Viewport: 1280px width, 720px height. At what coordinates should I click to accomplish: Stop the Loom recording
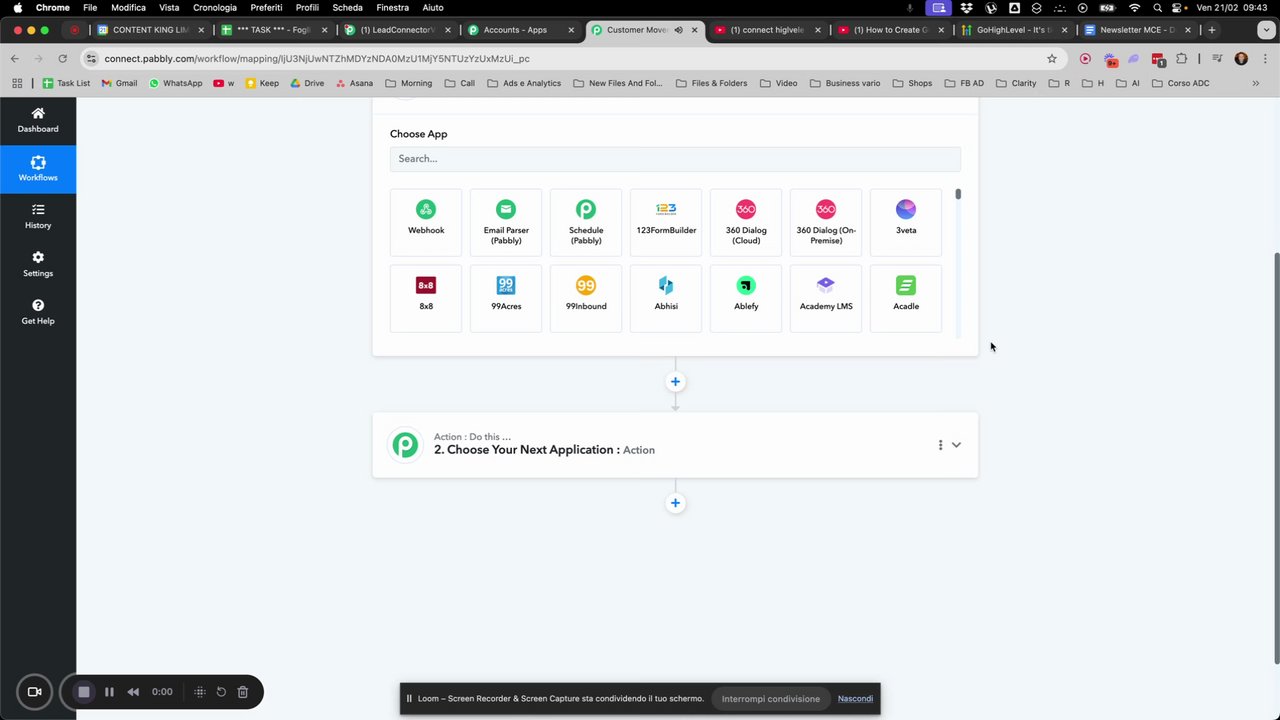point(84,692)
